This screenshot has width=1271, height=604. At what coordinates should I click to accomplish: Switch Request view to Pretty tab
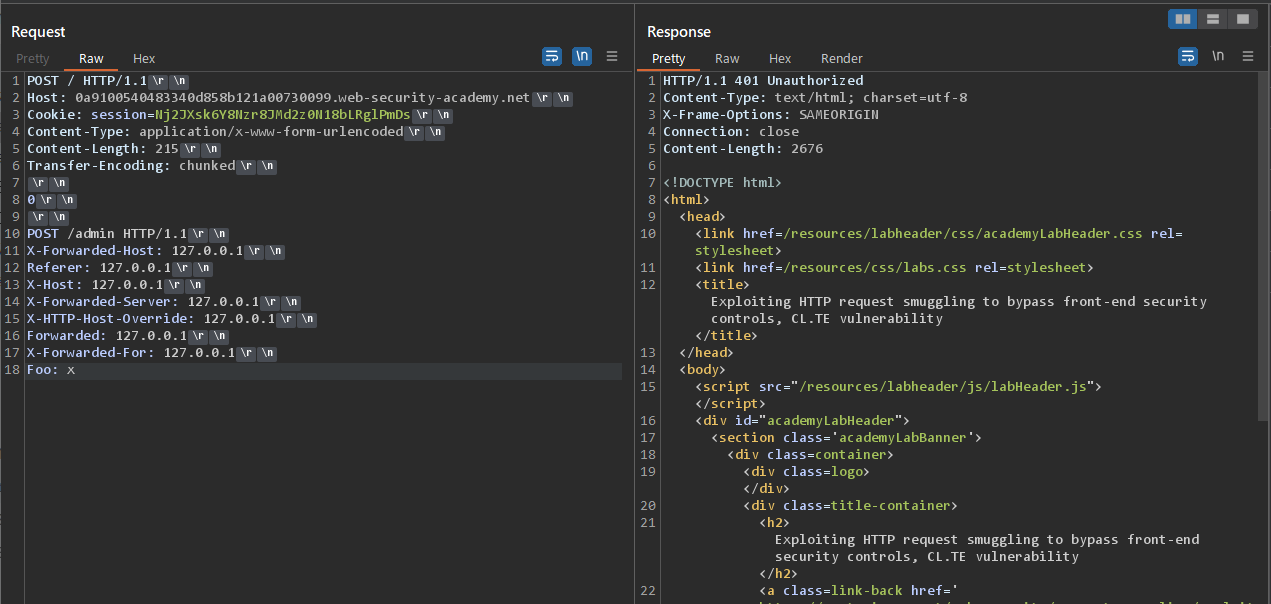[32, 59]
